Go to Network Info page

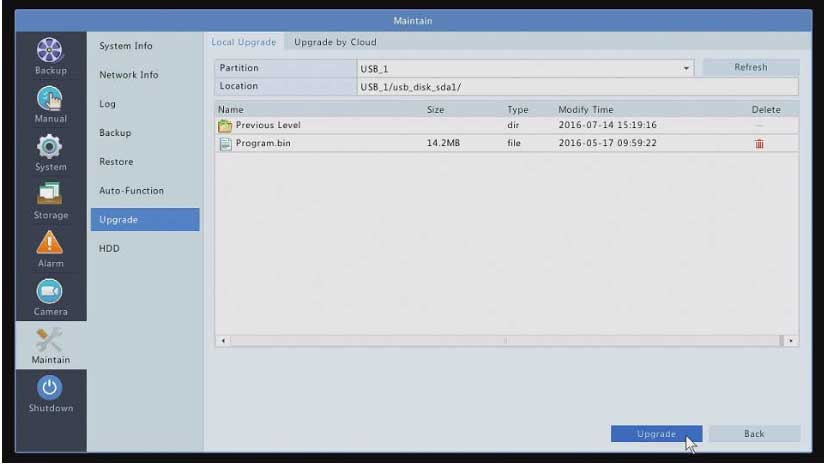coord(129,75)
